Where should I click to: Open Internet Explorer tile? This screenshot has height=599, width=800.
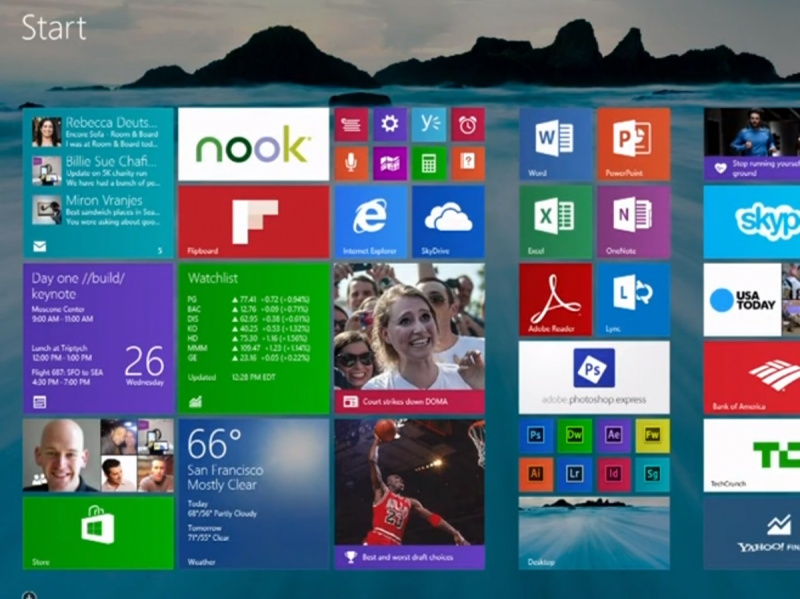coord(370,222)
